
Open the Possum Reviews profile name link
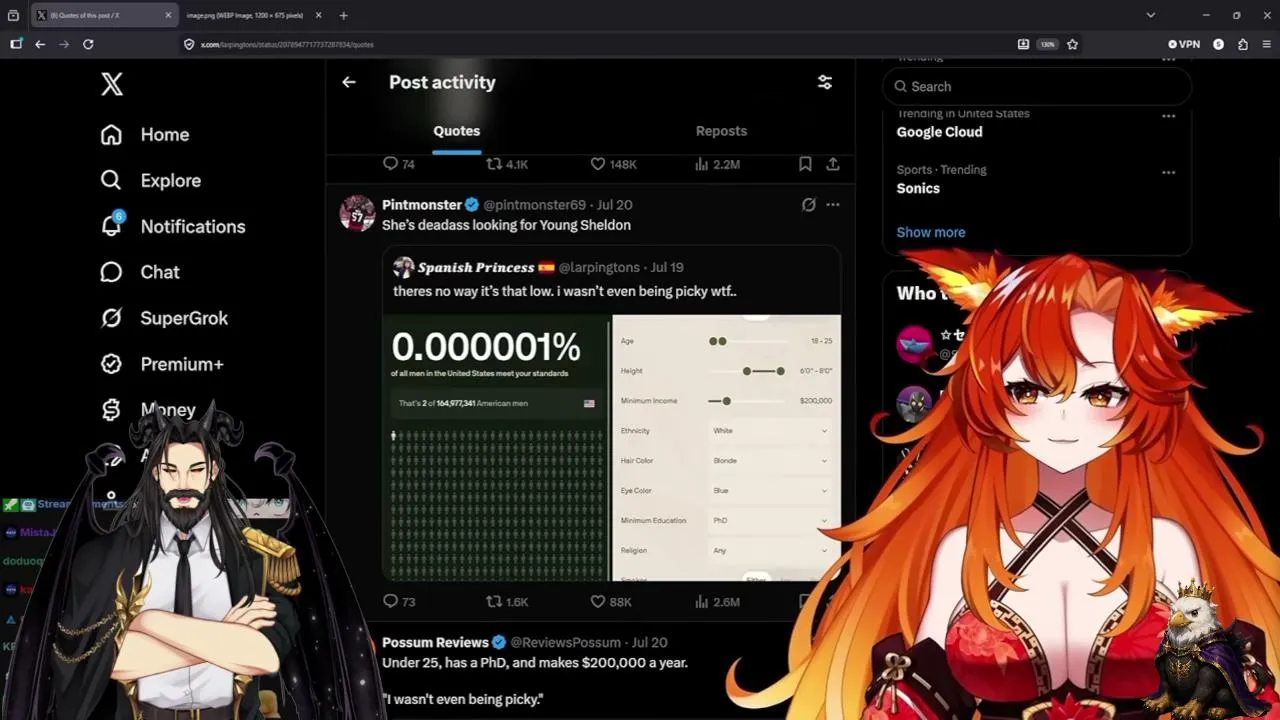(x=435, y=642)
